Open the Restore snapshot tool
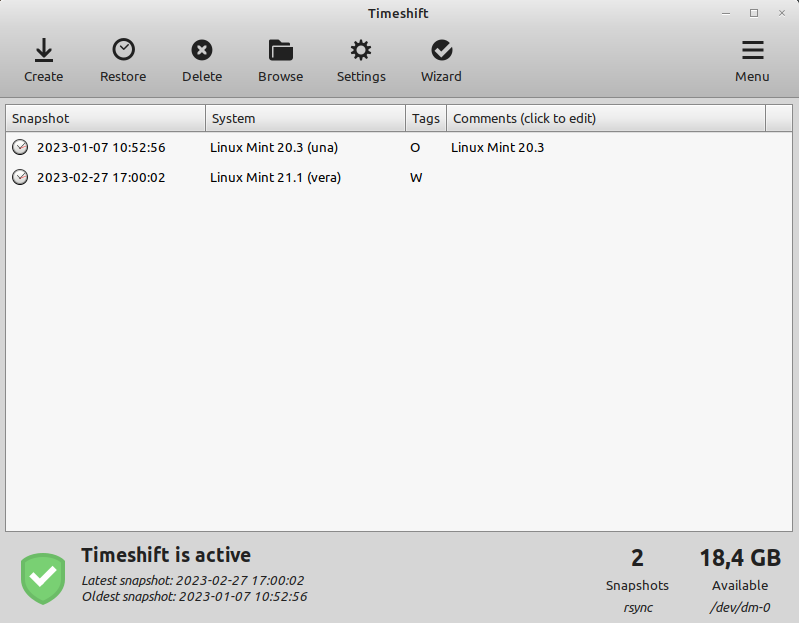 click(123, 61)
